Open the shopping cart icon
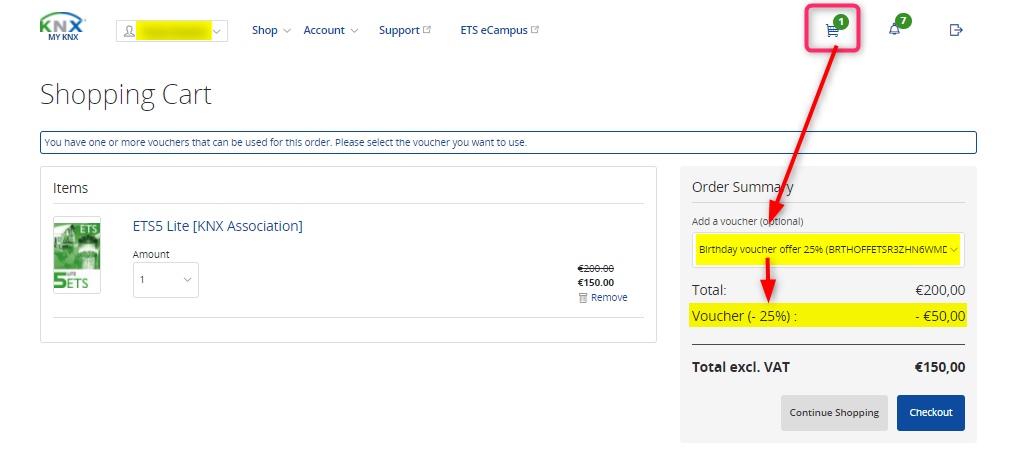 tap(832, 30)
